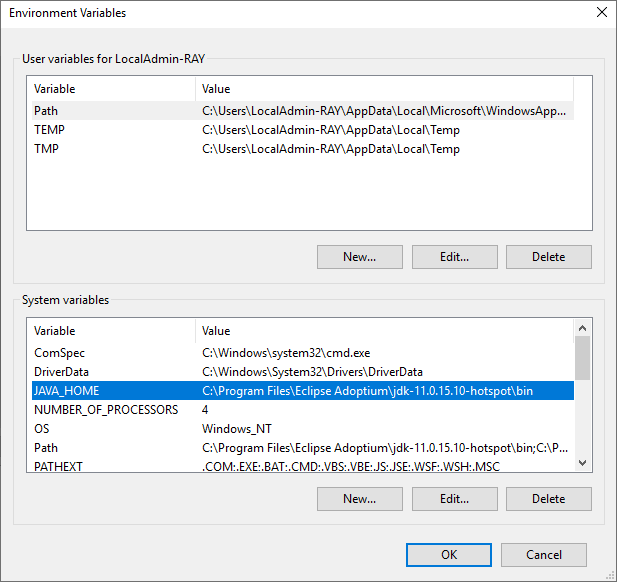Click Delete under system variables
Image resolution: width=617 pixels, height=582 pixels.
548,498
